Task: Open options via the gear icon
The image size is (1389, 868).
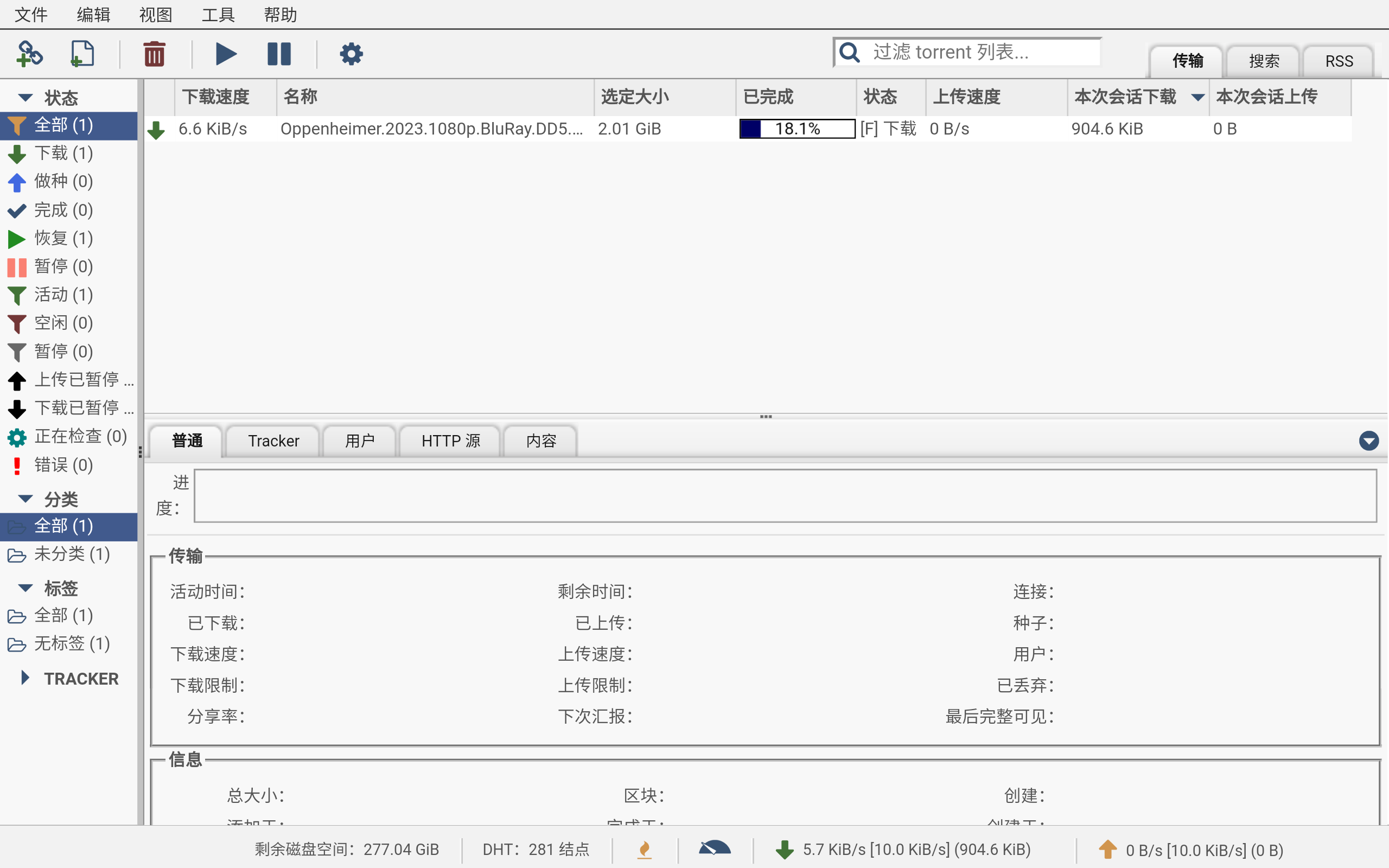Action: 351,54
